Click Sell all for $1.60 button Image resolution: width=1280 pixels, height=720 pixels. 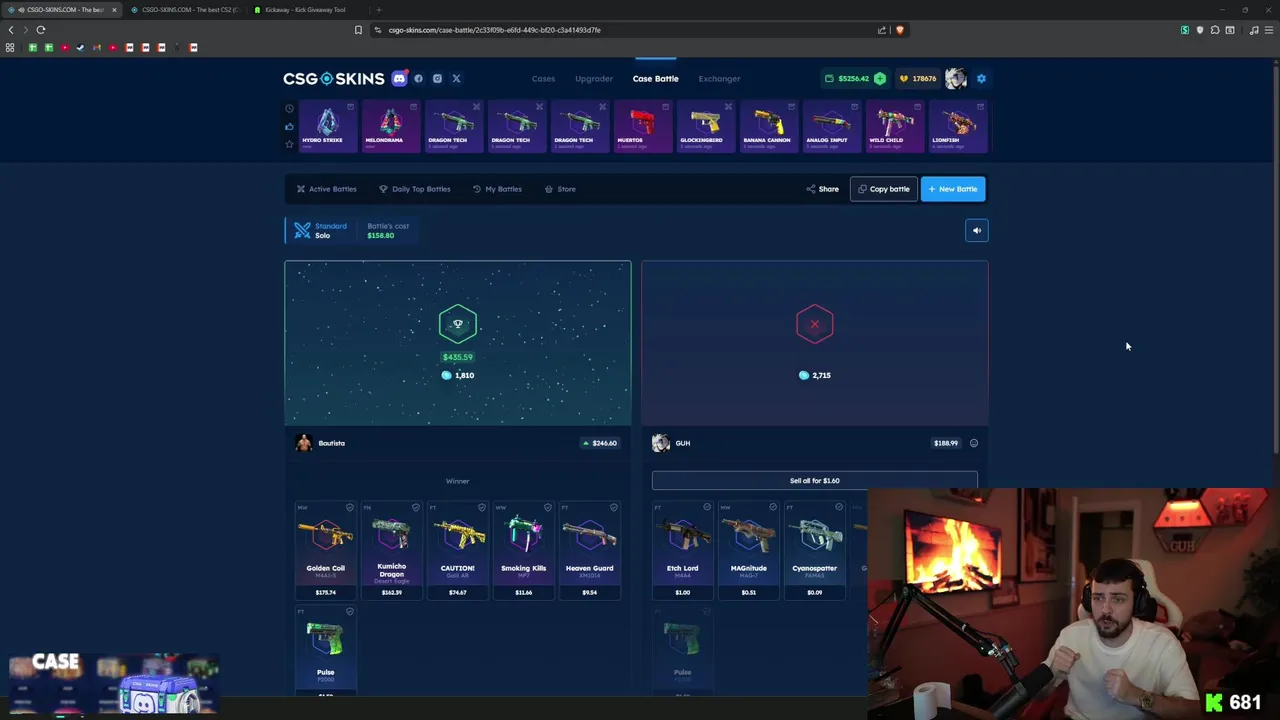coord(815,481)
